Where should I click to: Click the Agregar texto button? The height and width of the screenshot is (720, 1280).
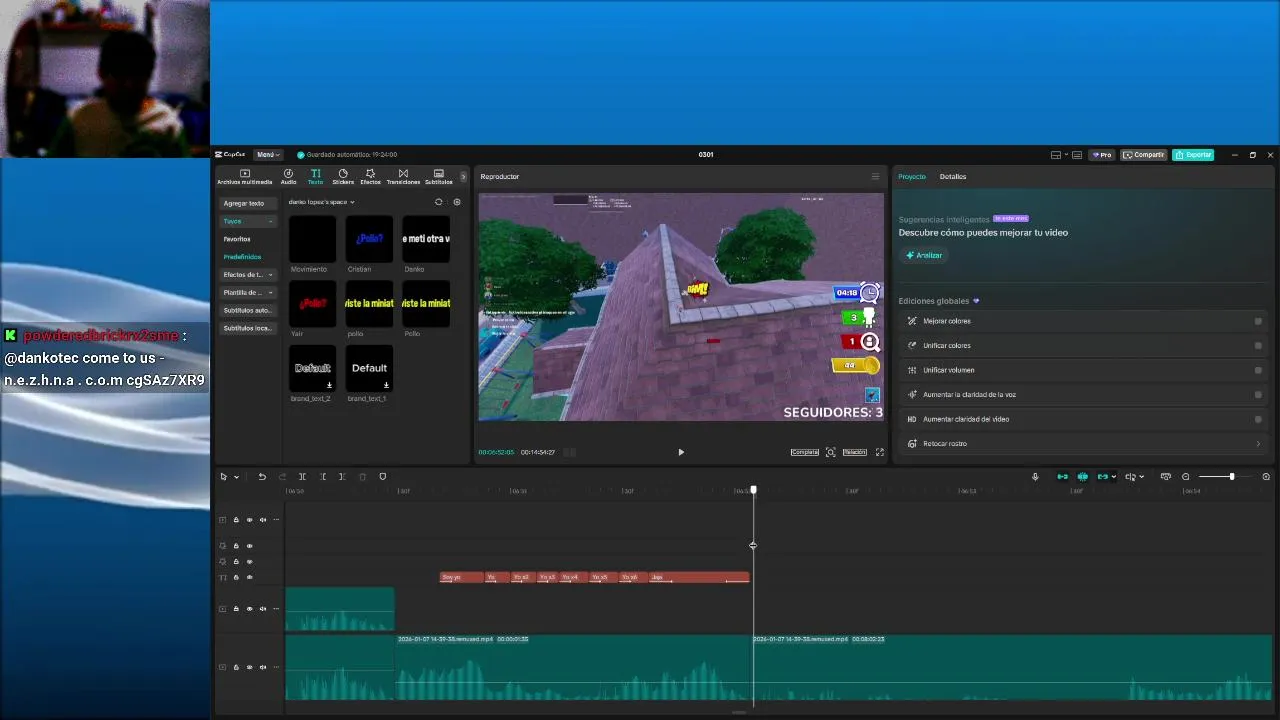pyautogui.click(x=247, y=203)
